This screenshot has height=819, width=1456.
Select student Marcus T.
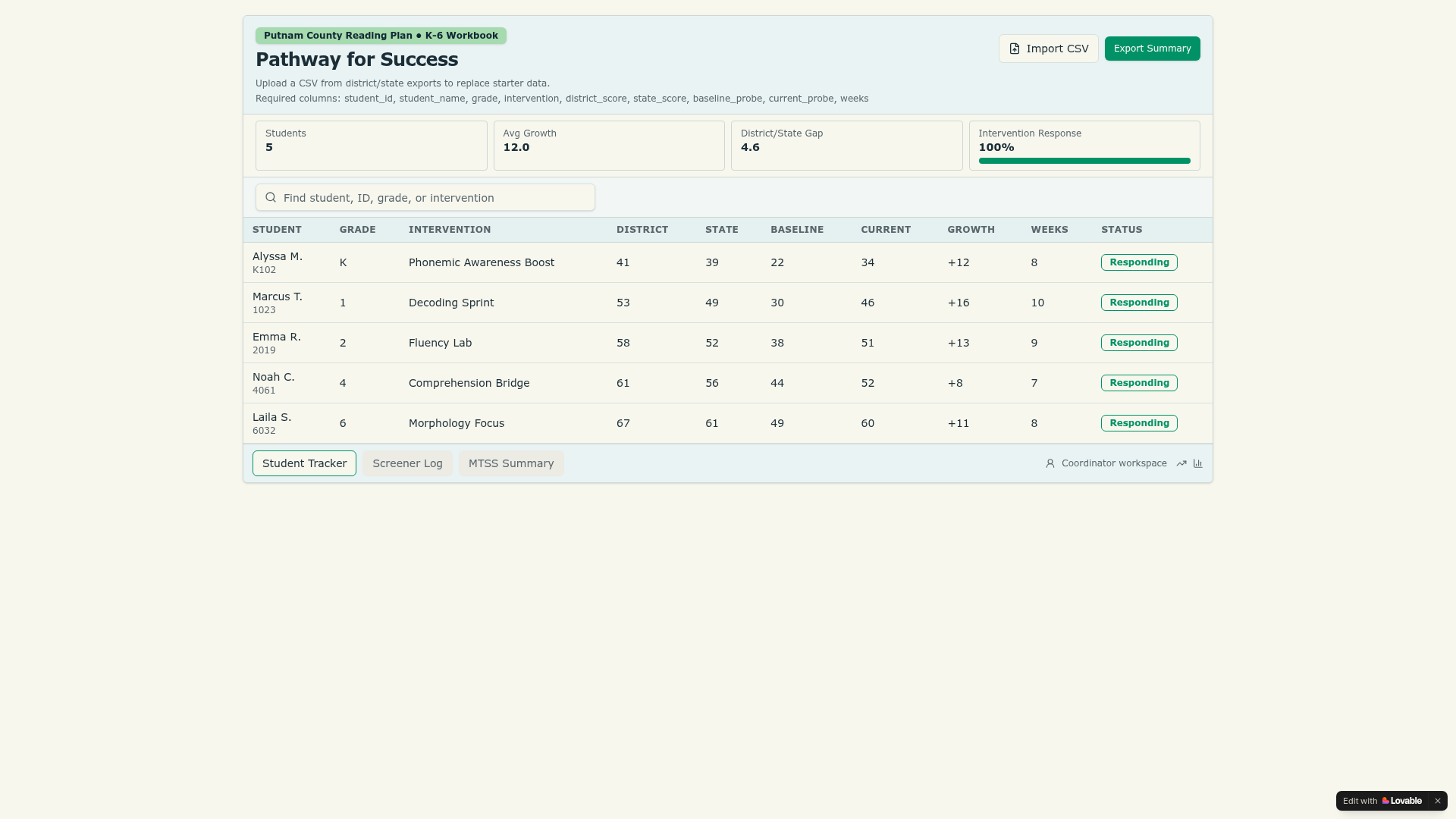(278, 297)
